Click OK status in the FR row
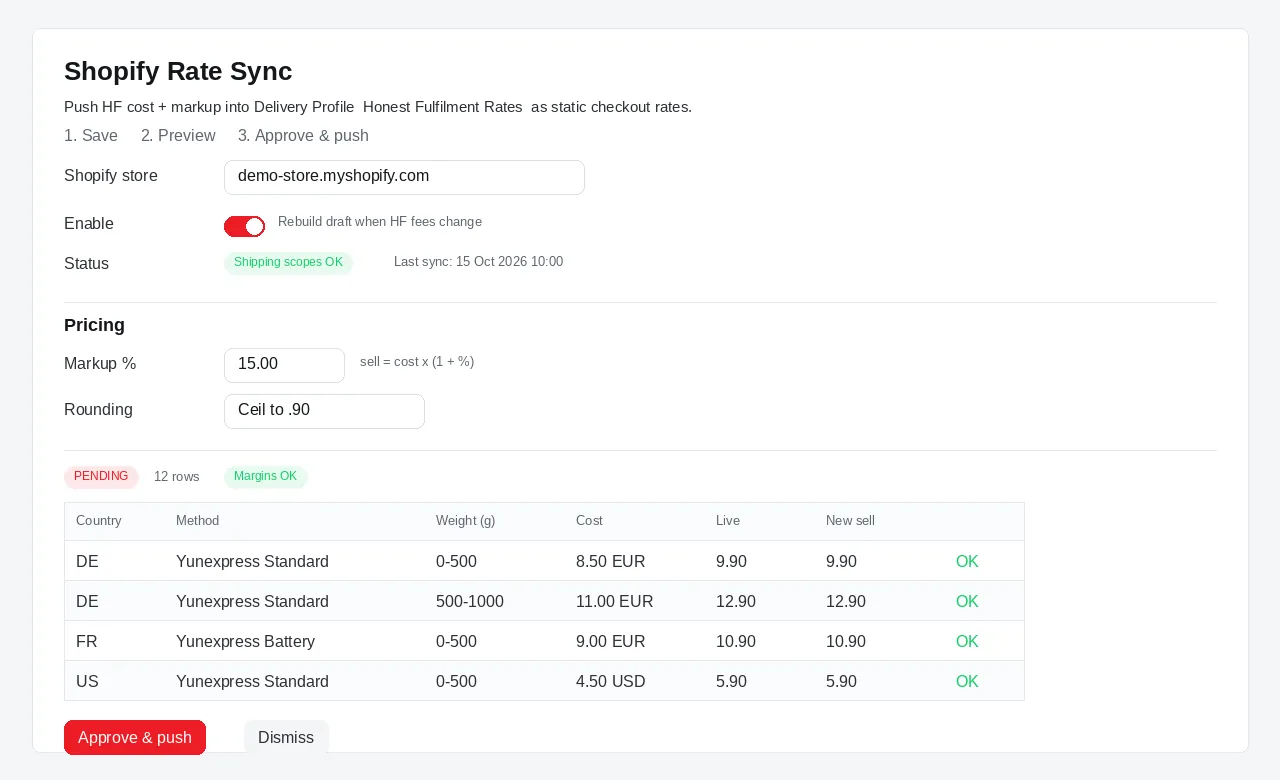Viewport: 1280px width, 780px height. coord(967,642)
